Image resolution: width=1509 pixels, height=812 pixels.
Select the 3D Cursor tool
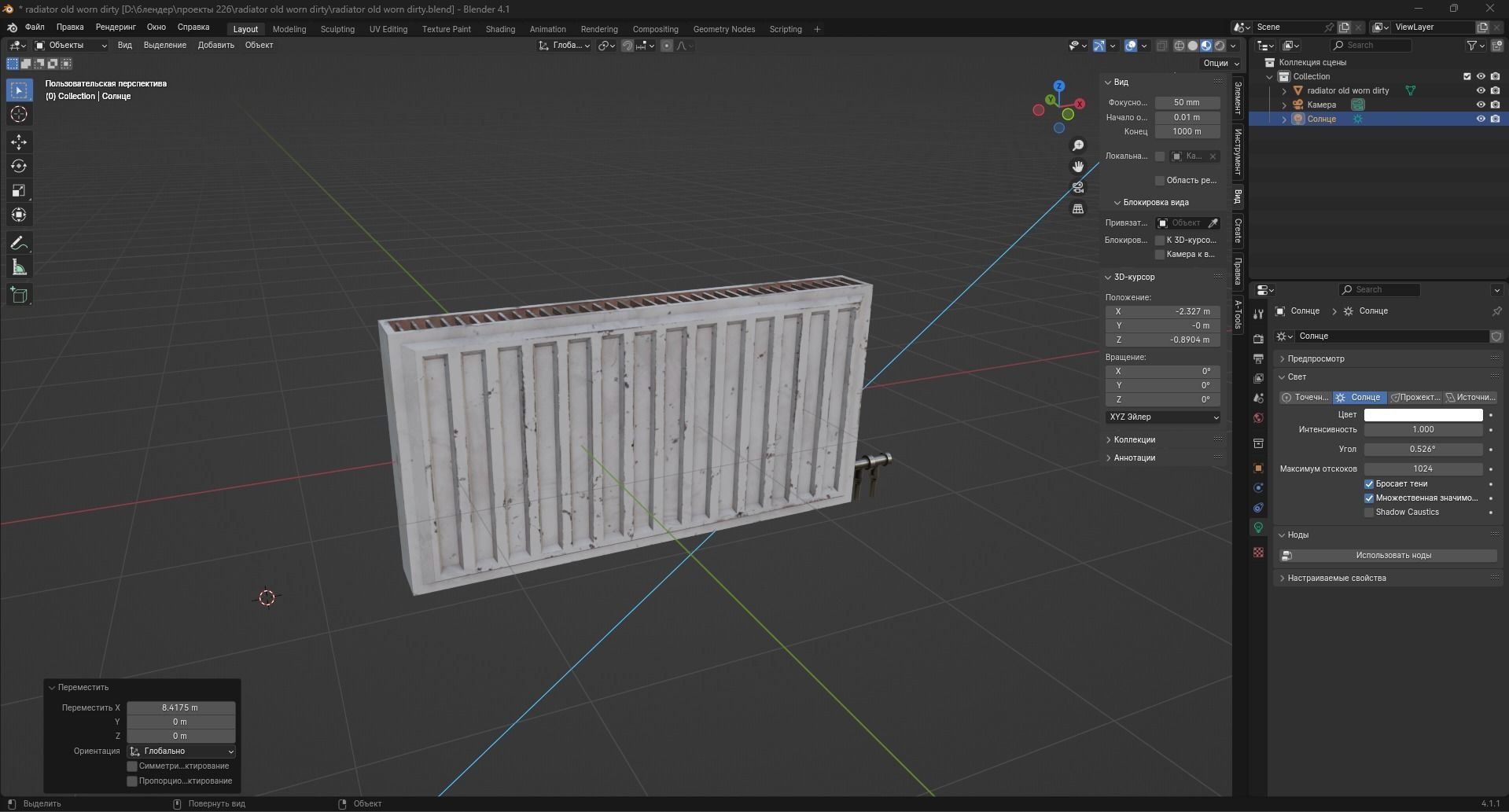click(19, 115)
